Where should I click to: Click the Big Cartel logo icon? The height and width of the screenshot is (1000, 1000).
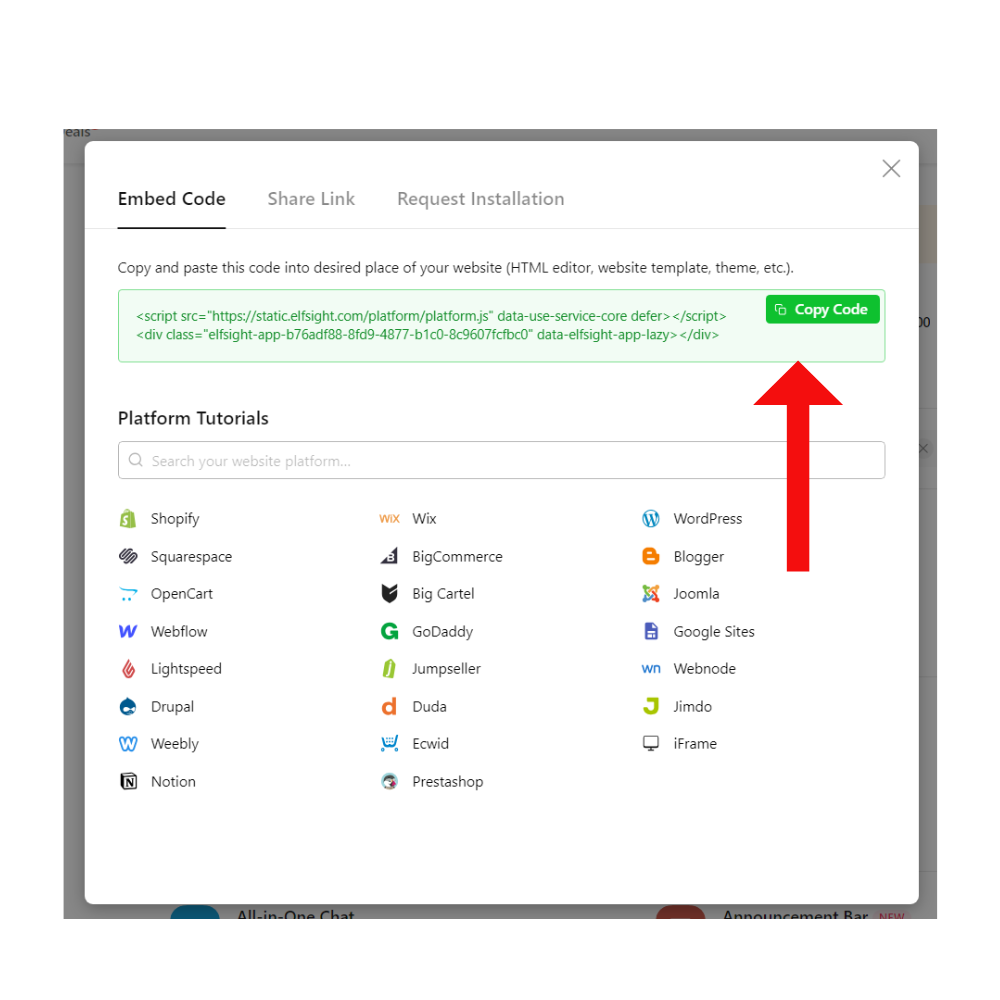click(389, 594)
